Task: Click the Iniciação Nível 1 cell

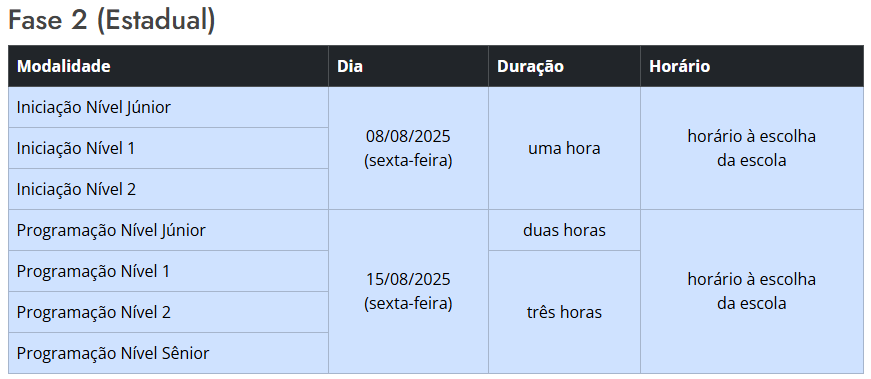Action: (168, 148)
